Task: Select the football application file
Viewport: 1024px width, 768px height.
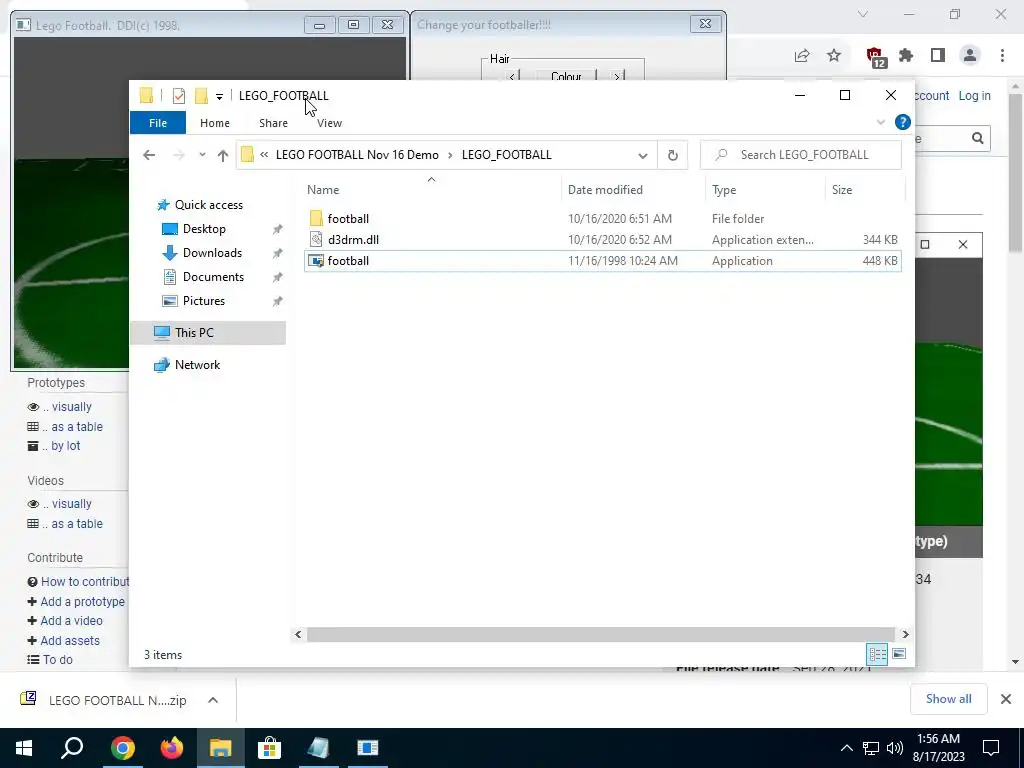Action: (x=602, y=261)
